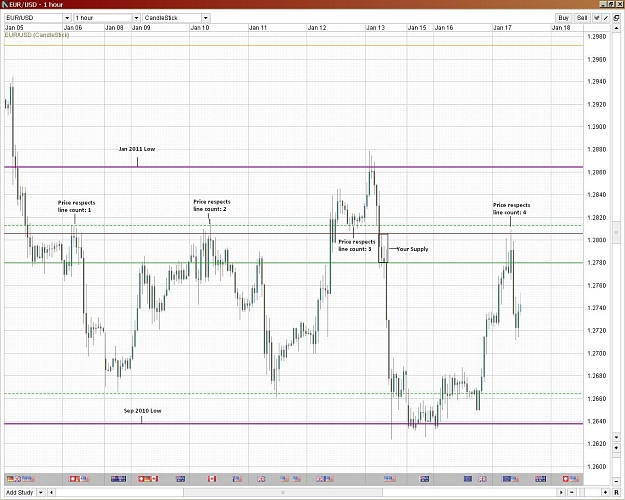Click the Jan 10 US flag event

(x=238, y=478)
